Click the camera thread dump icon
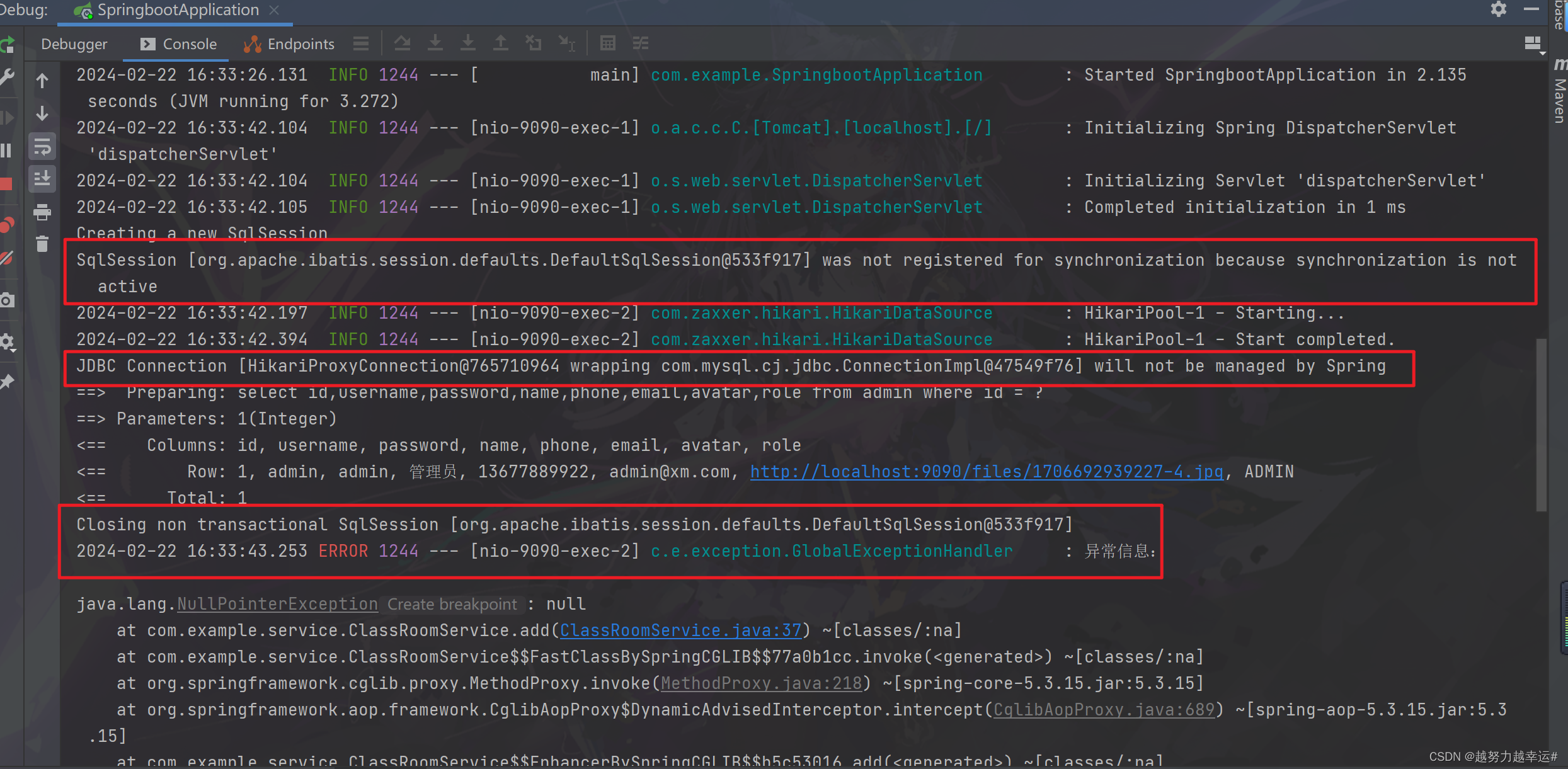 (7, 300)
